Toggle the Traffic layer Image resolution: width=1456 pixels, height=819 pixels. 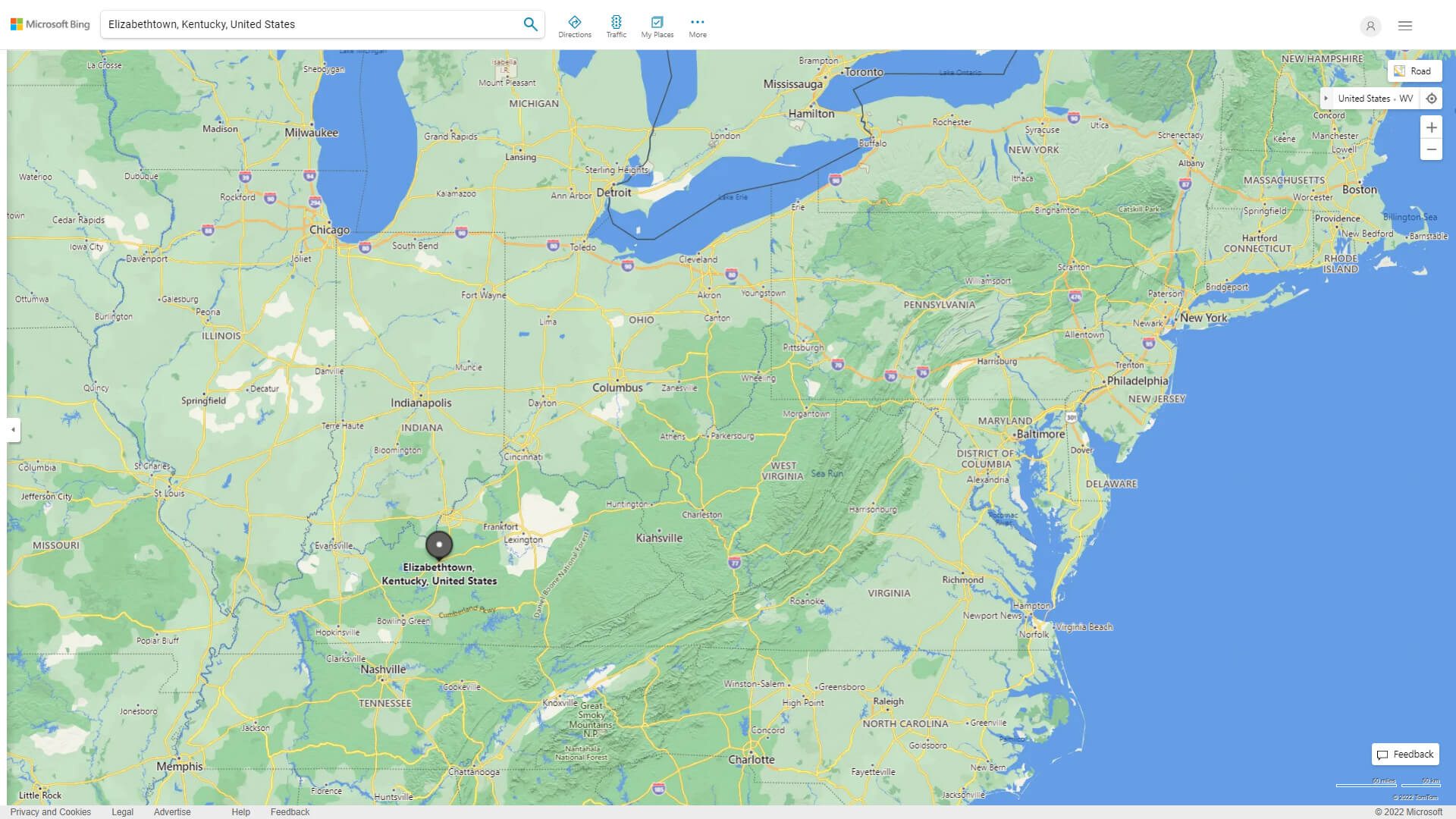pyautogui.click(x=616, y=27)
